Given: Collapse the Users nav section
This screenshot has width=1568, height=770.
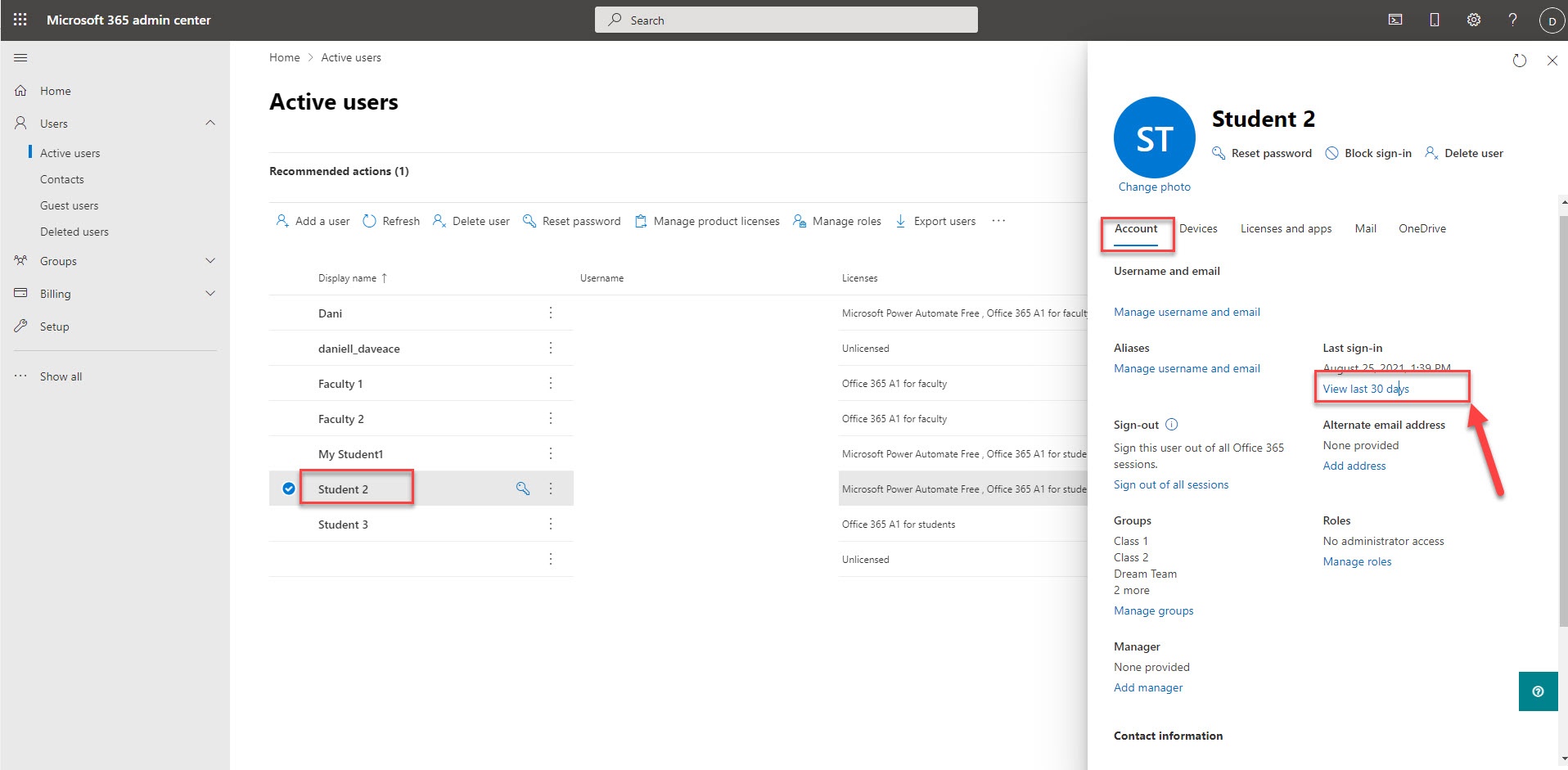Looking at the screenshot, I should point(210,123).
